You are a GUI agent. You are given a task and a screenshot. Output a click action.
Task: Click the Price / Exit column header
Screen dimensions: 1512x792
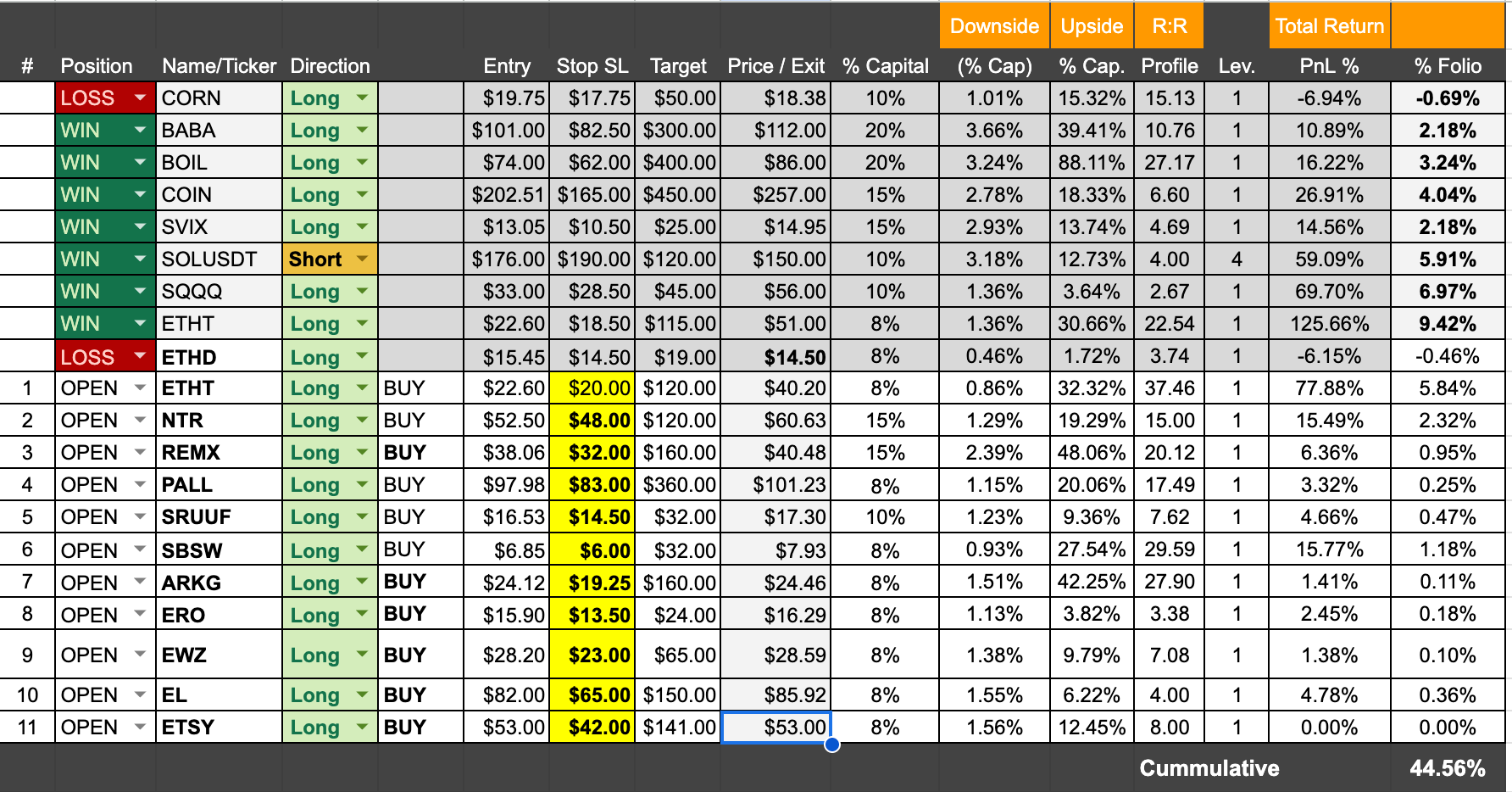pyautogui.click(x=775, y=66)
